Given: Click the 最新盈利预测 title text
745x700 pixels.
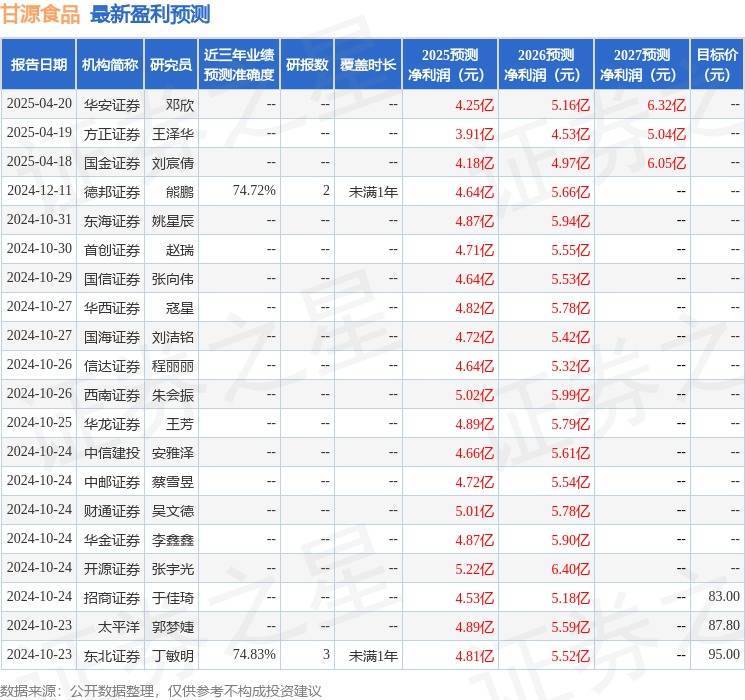Looking at the screenshot, I should point(150,14).
